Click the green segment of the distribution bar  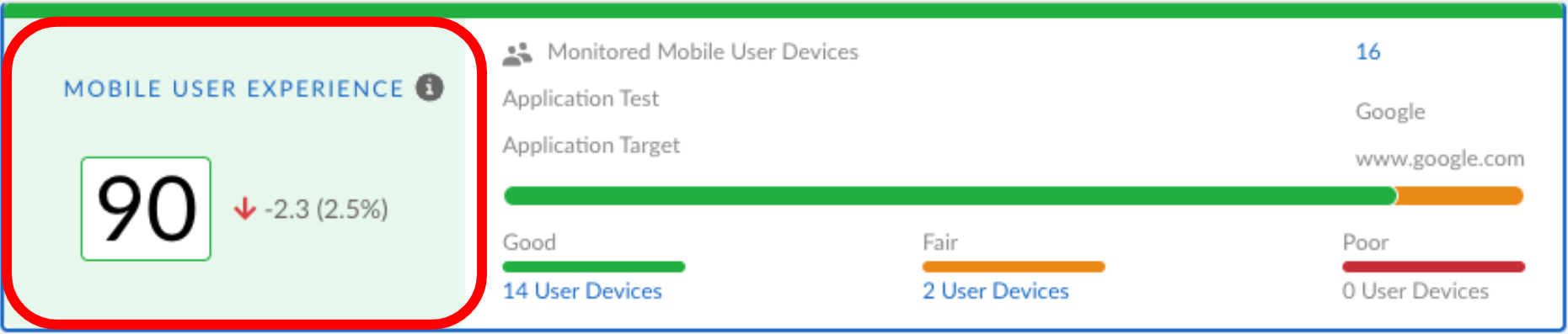click(950, 196)
